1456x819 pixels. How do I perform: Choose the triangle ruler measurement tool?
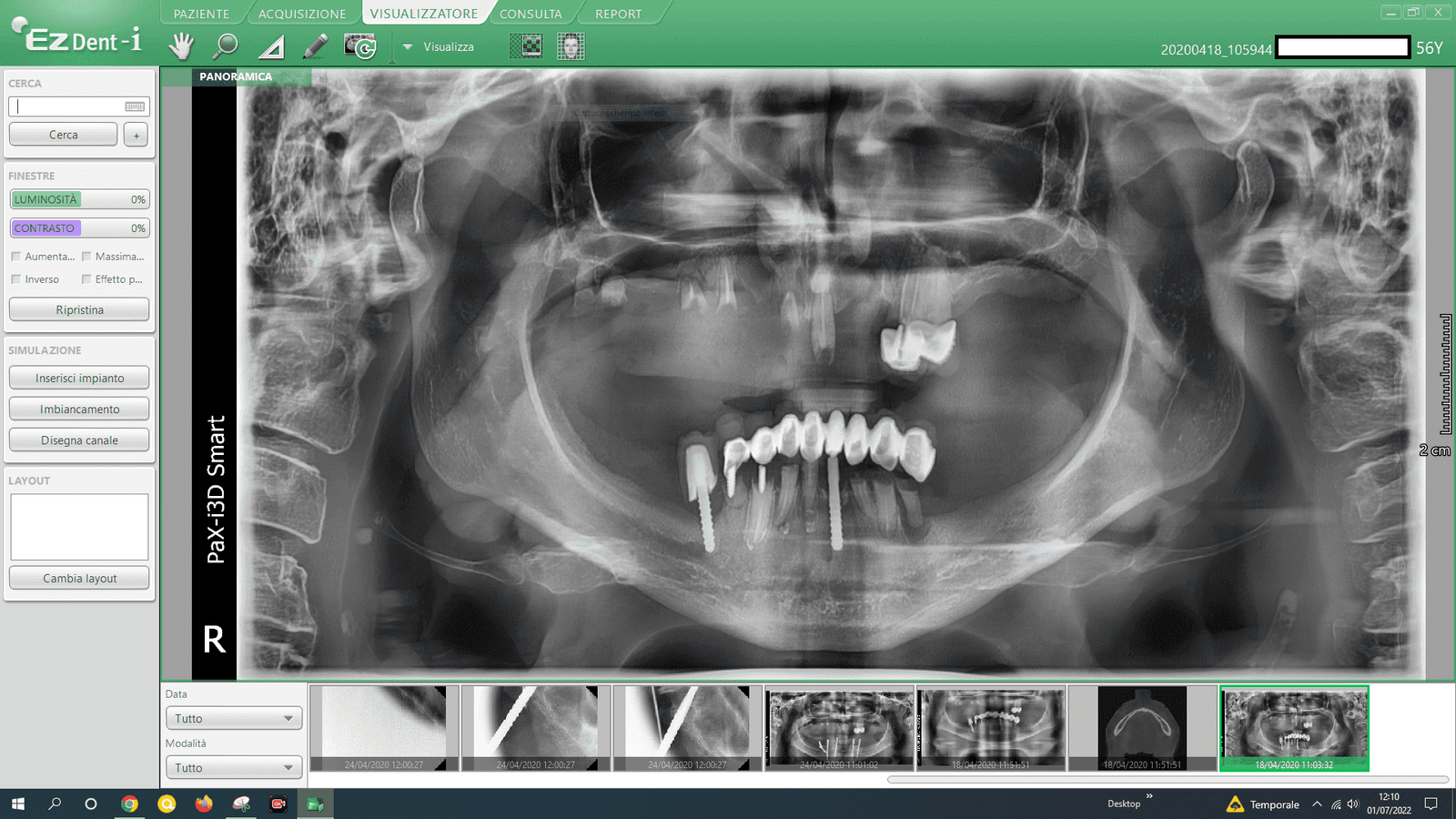(271, 46)
